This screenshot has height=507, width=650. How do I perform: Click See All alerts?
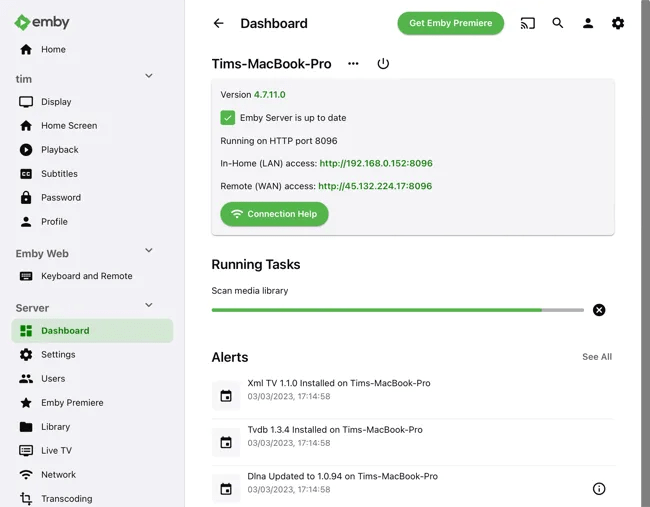coord(597,357)
